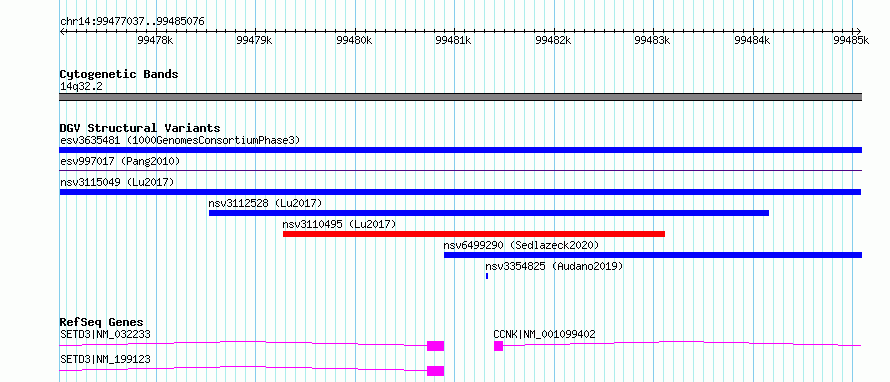The width and height of the screenshot is (890, 382).
Task: Click the CCNK magenta exon block
Action: (498, 346)
